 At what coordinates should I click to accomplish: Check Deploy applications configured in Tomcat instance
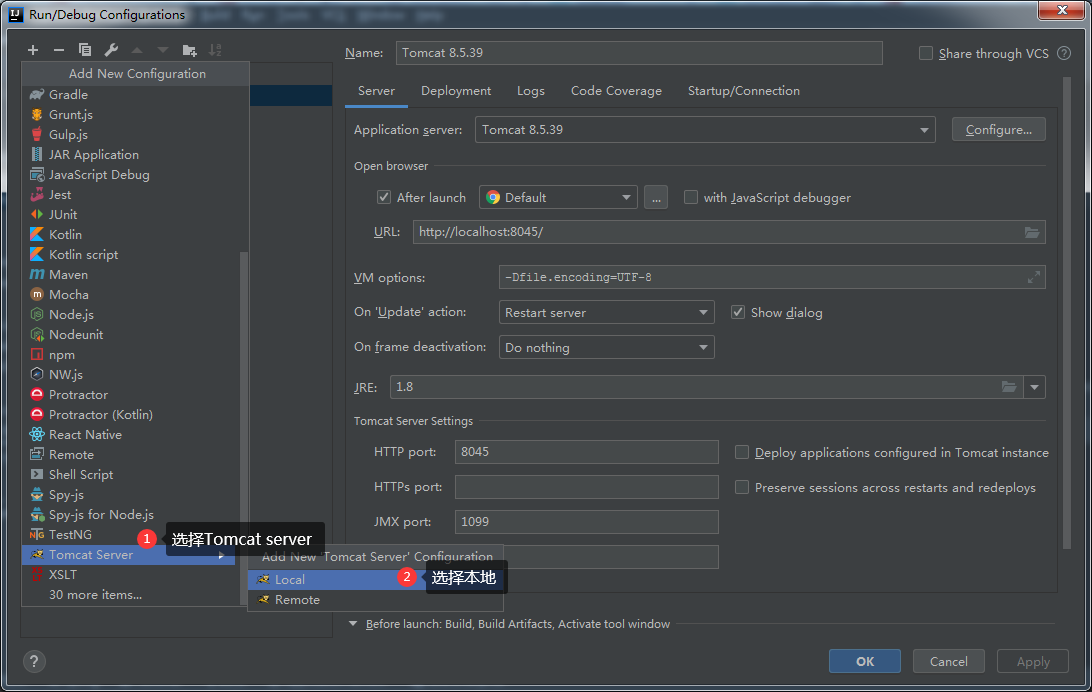(742, 453)
